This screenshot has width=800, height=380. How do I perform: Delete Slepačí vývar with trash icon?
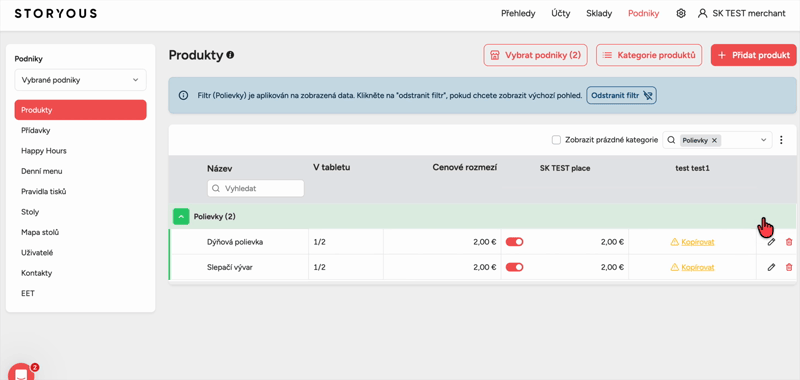(x=789, y=267)
